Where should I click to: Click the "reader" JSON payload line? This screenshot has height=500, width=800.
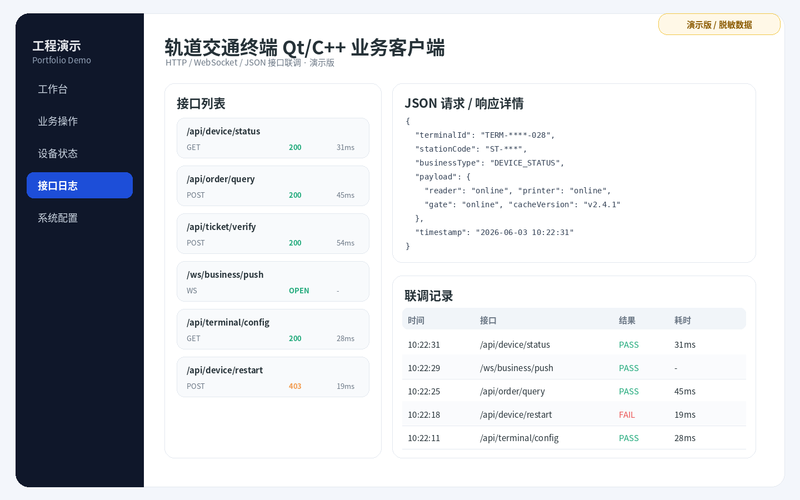pos(517,191)
